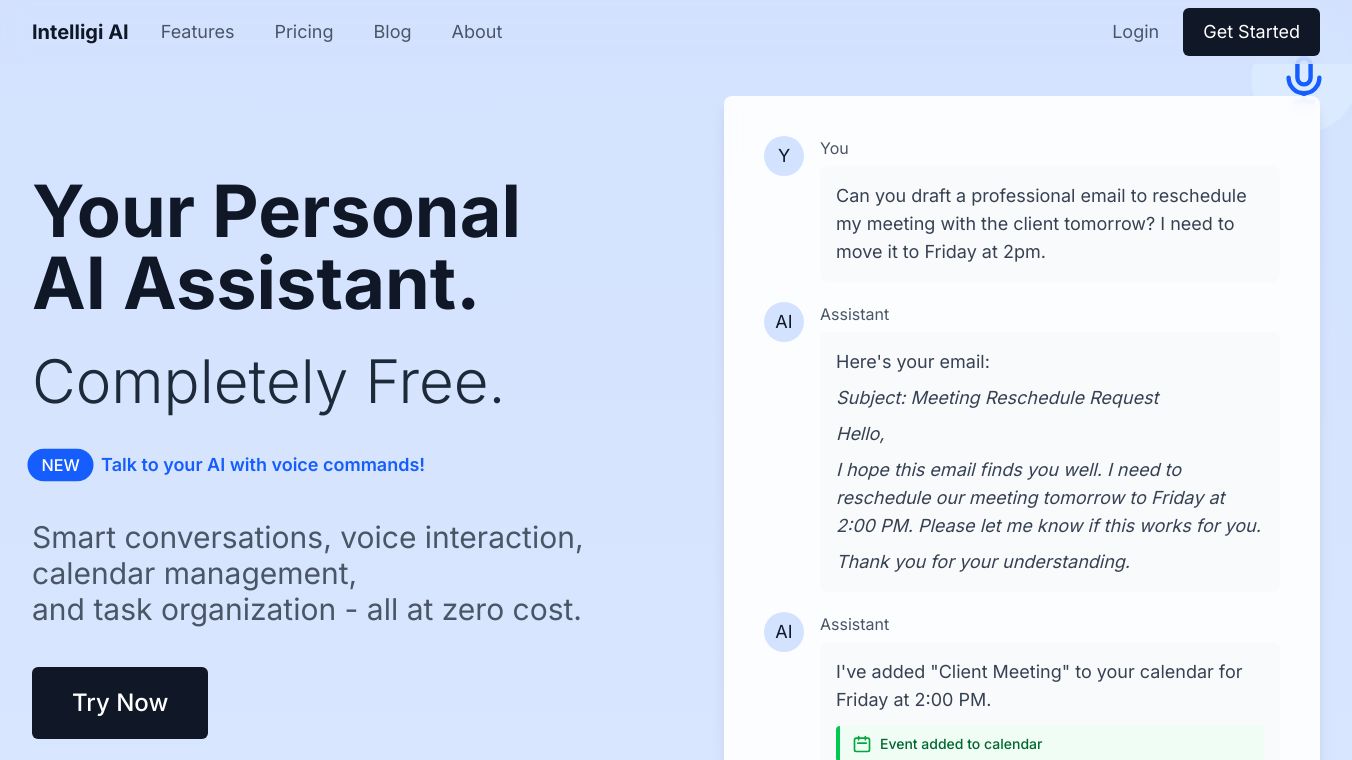Click the drafted email subject line
This screenshot has height=760, width=1352.
click(997, 398)
